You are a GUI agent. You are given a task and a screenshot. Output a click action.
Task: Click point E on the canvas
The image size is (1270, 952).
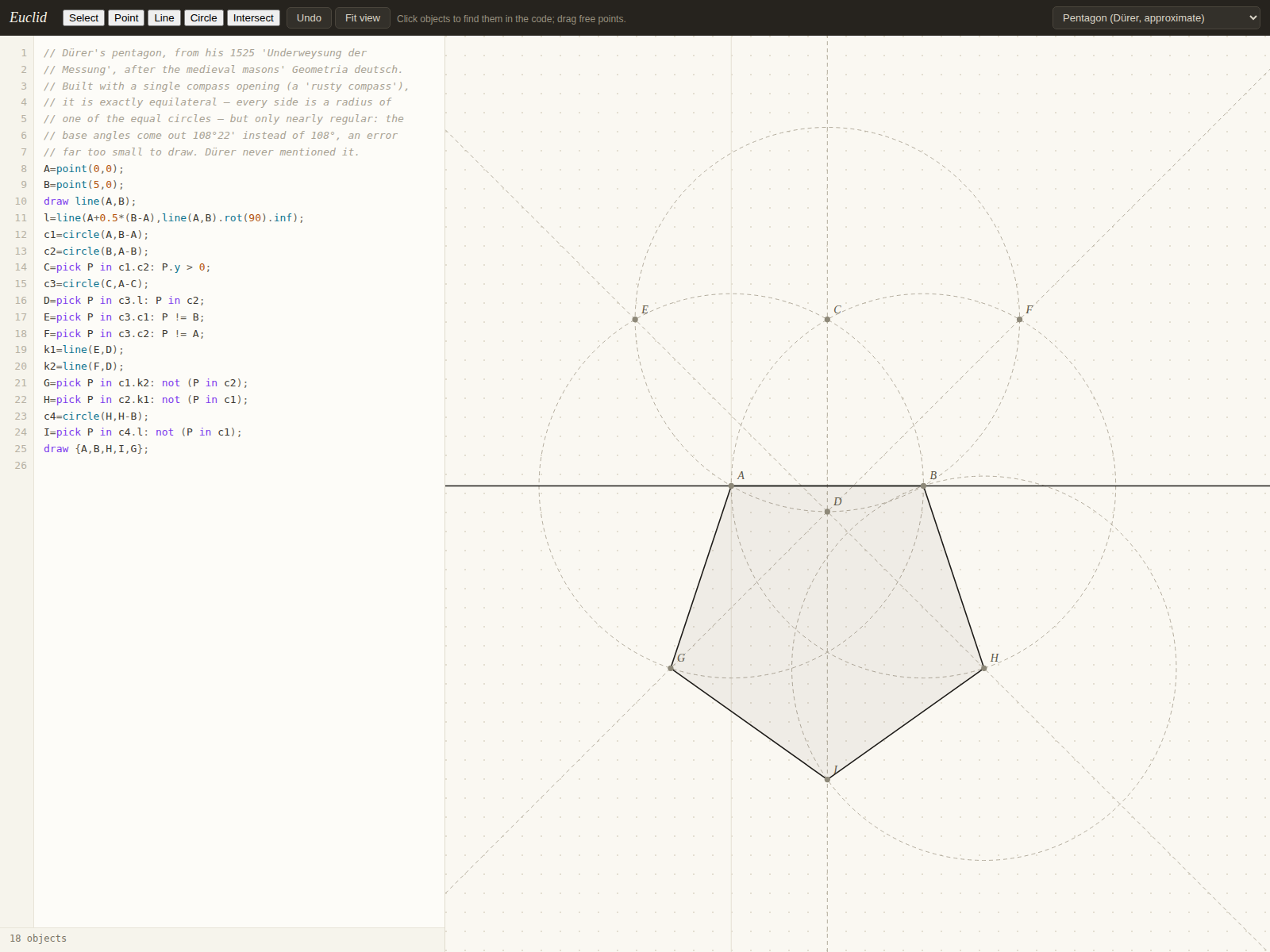635,319
